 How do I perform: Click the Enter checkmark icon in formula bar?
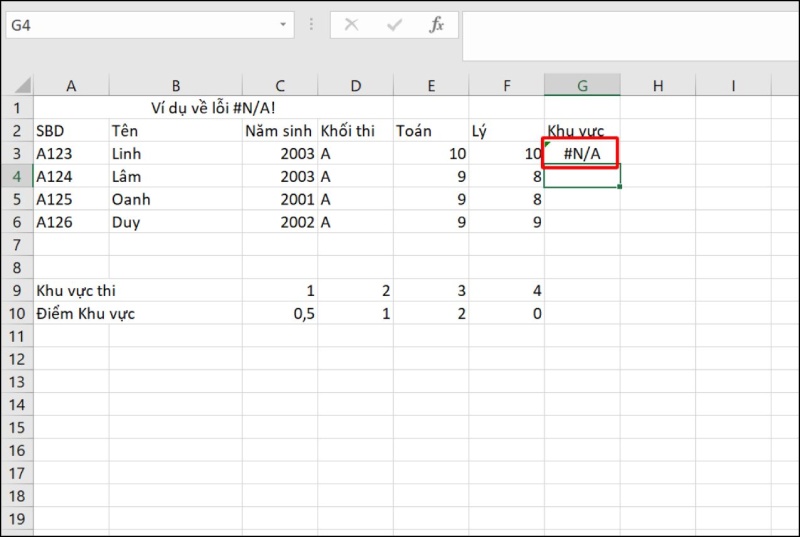click(x=394, y=25)
